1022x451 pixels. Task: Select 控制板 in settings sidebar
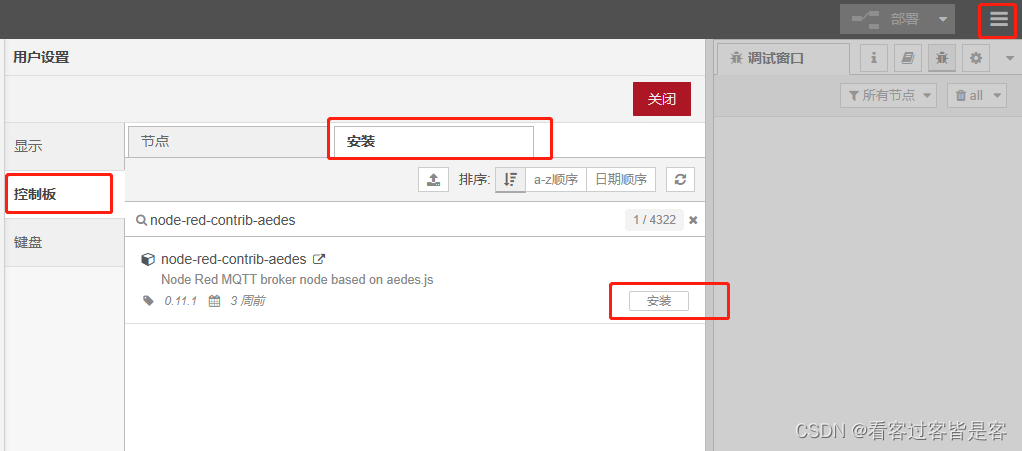pos(65,194)
